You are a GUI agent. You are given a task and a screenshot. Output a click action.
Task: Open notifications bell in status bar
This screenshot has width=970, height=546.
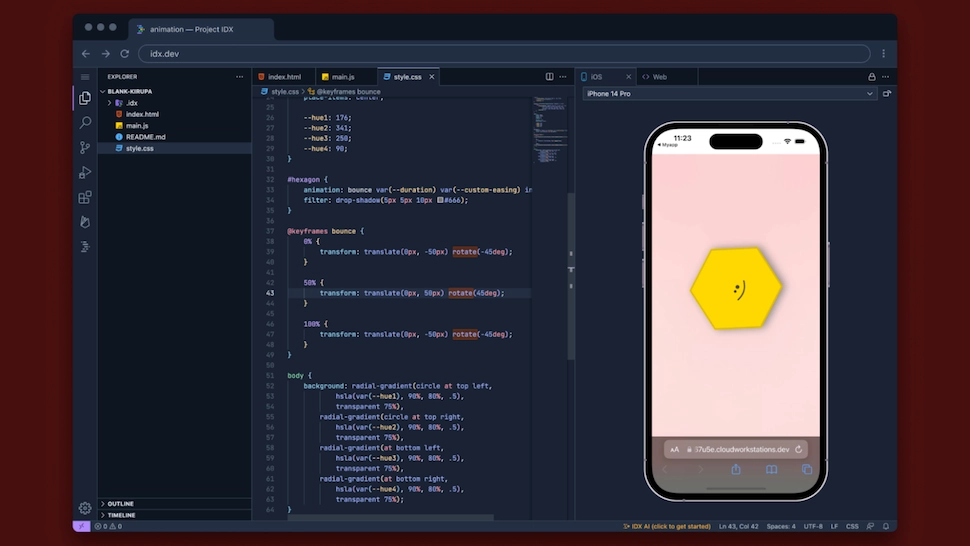[x=886, y=526]
